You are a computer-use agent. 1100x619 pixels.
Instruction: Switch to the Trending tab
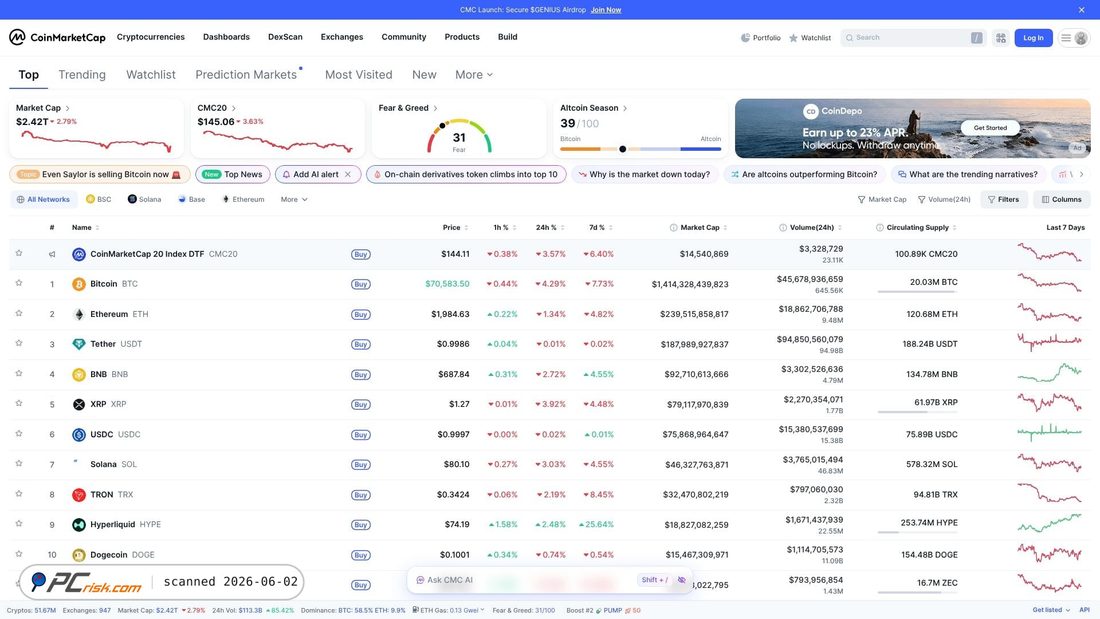pos(82,74)
